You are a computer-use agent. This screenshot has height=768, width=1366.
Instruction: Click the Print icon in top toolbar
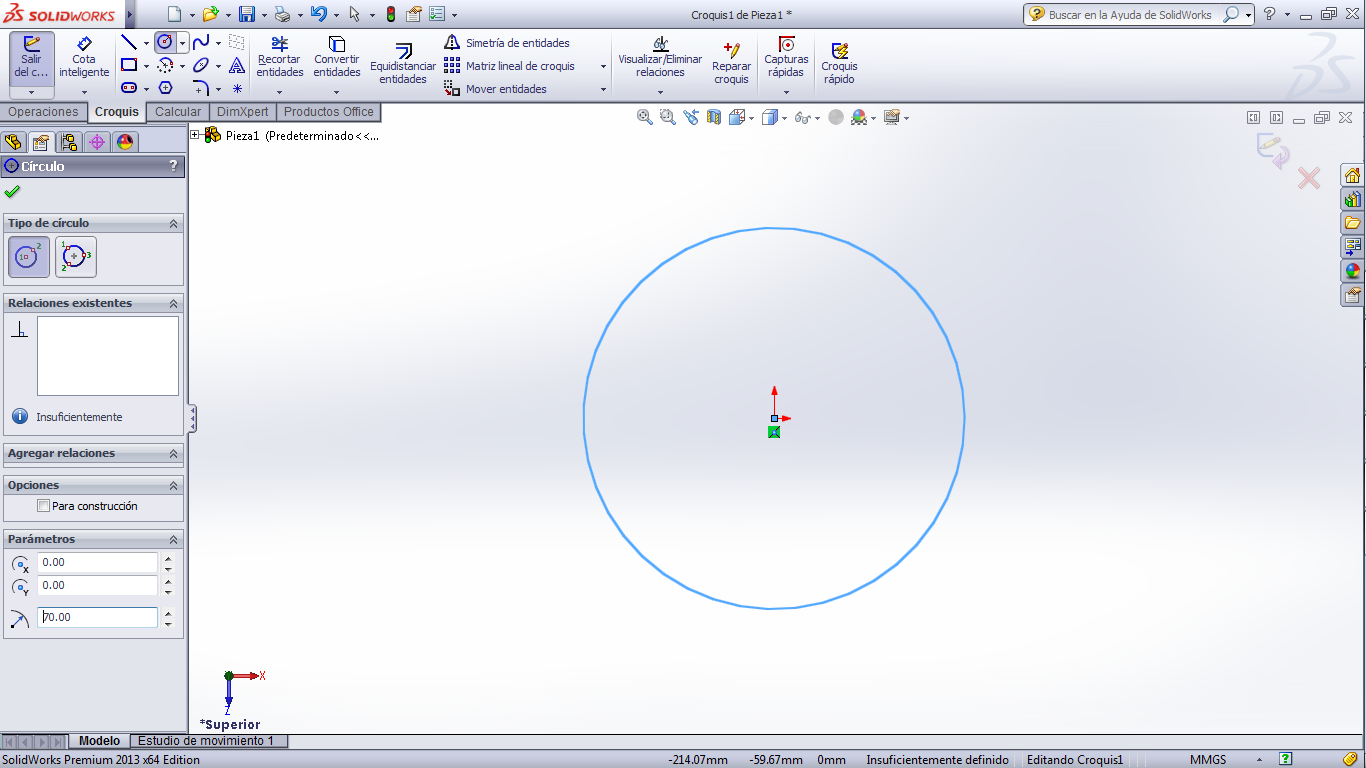pos(282,14)
